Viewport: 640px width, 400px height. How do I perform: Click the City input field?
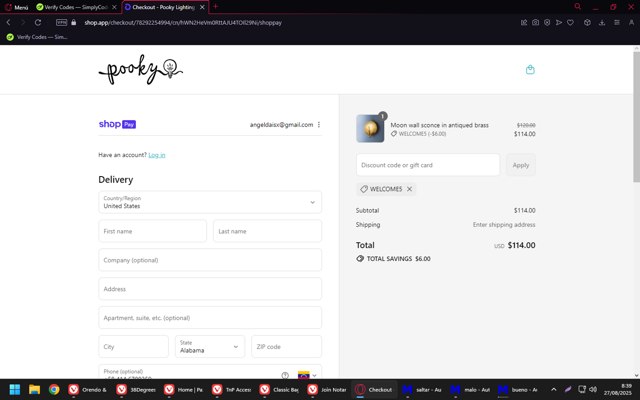133,347
